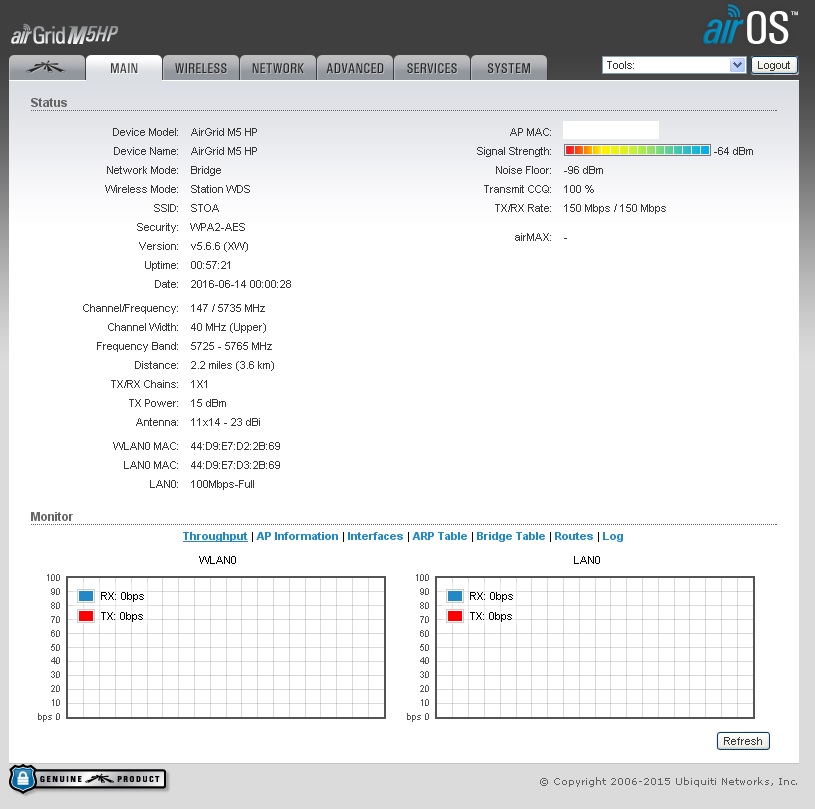Image resolution: width=815 pixels, height=809 pixels.
Task: Click the TX/RX rate 150 Mbps / 150 Mbps
Action: (x=614, y=208)
